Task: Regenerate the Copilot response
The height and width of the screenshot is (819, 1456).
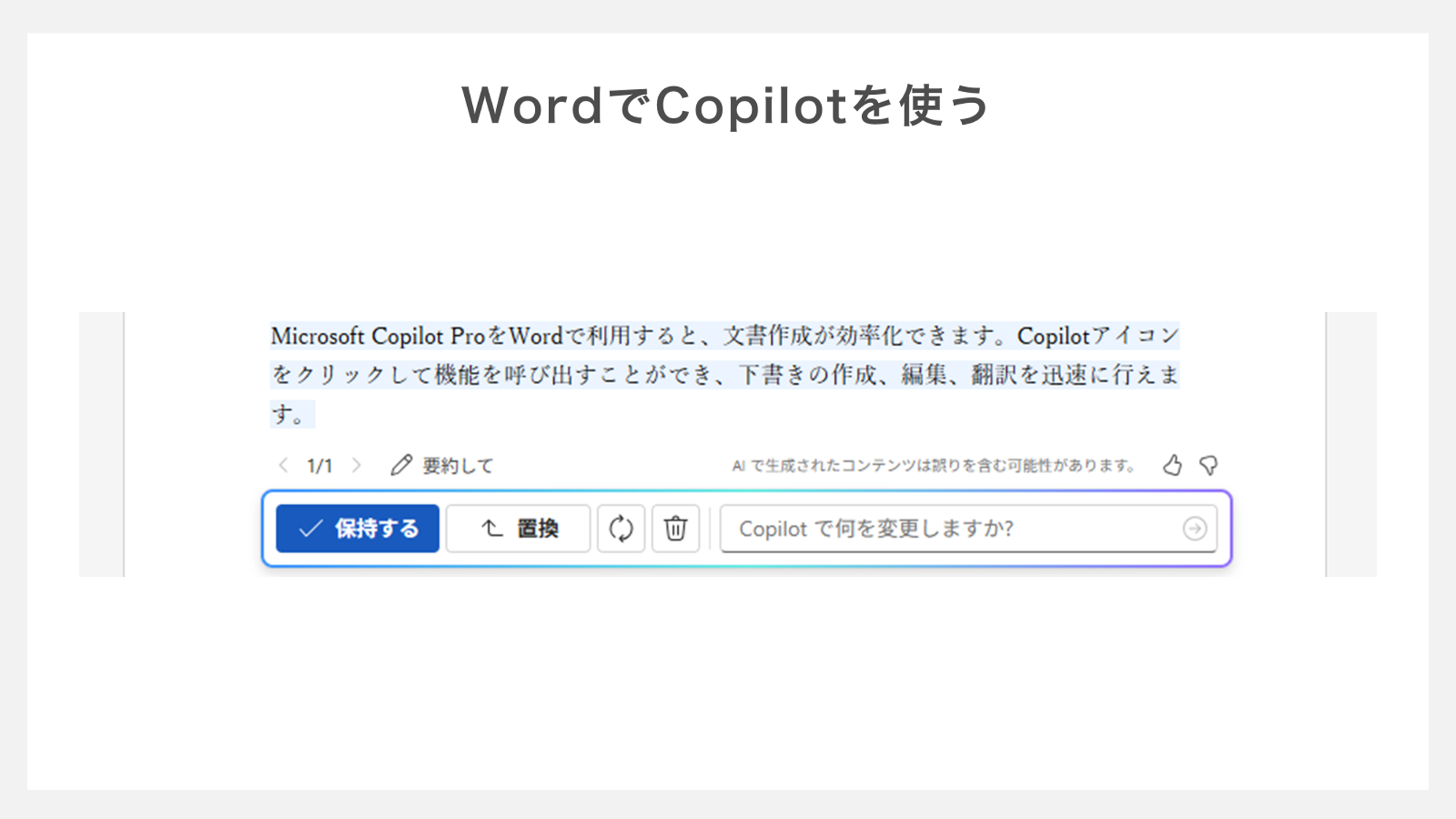Action: pos(621,528)
